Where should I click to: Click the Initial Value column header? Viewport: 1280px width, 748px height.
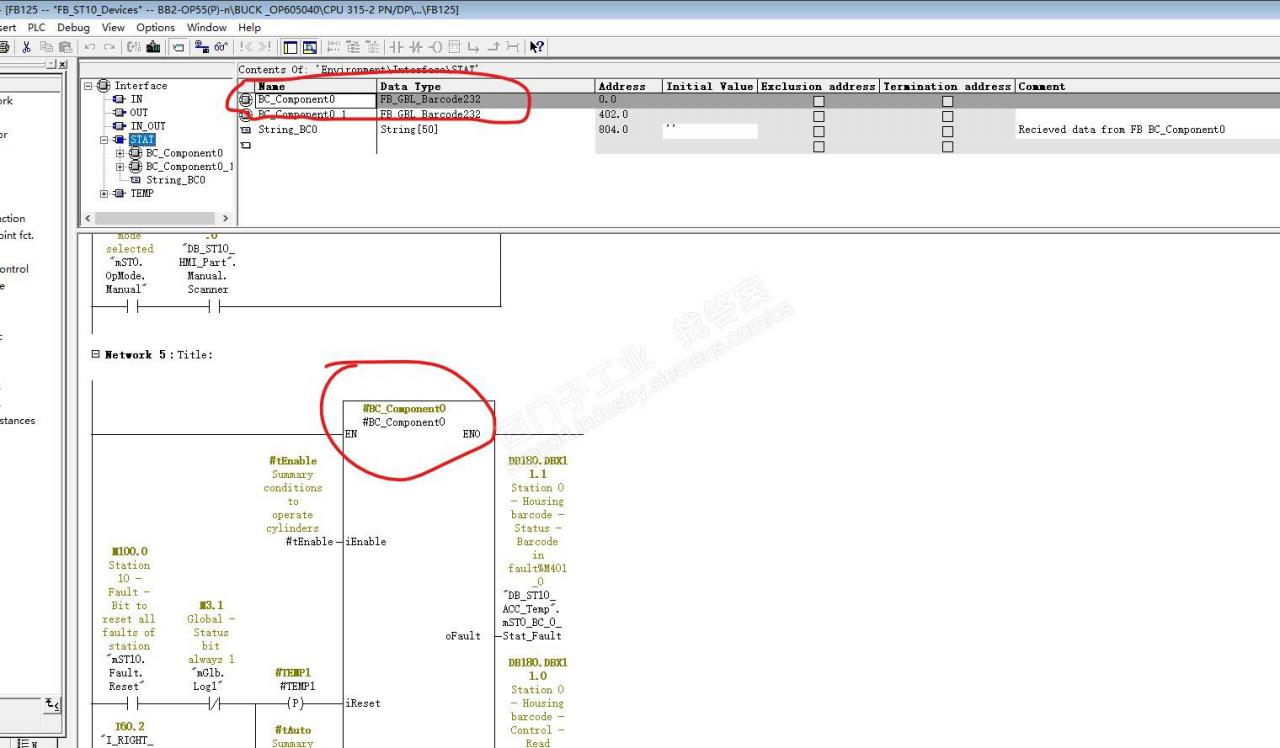tap(709, 86)
